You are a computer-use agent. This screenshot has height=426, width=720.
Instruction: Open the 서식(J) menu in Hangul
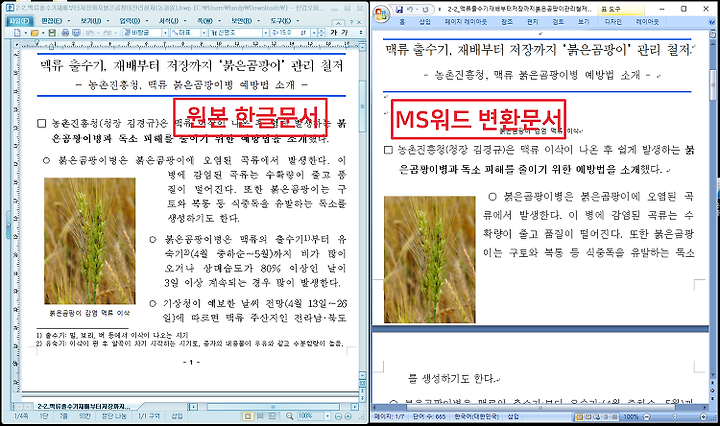point(169,21)
